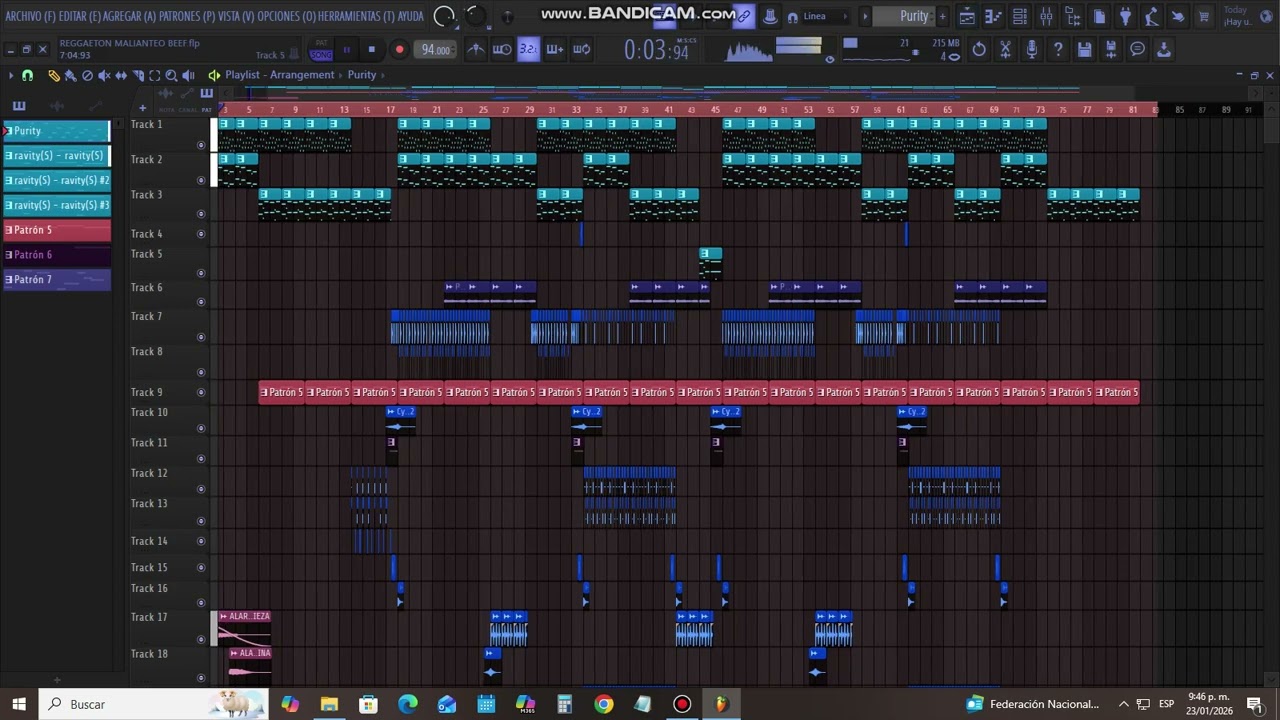The image size is (1280, 720).
Task: Open the Browser panel
Action: pos(1072,16)
